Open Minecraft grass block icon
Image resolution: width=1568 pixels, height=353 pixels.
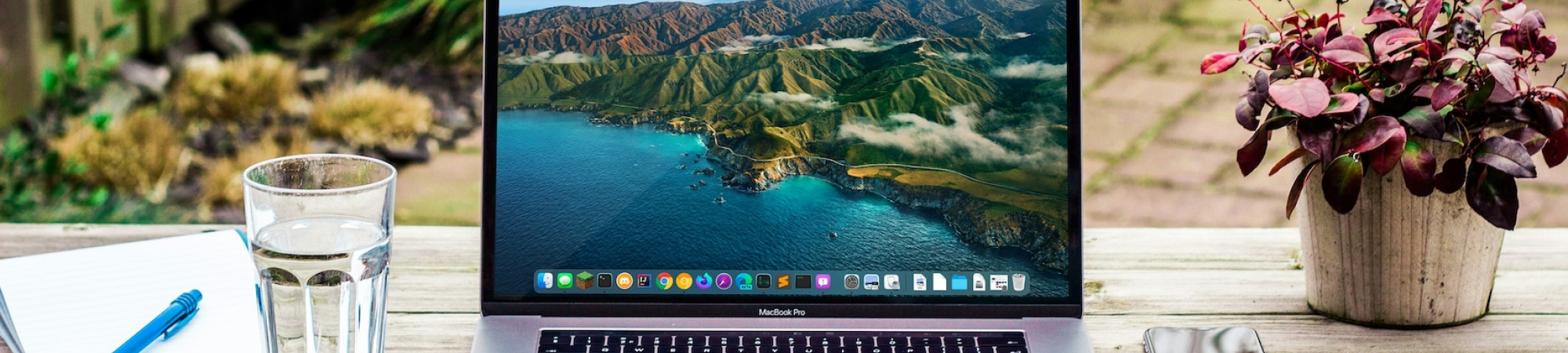(x=584, y=281)
